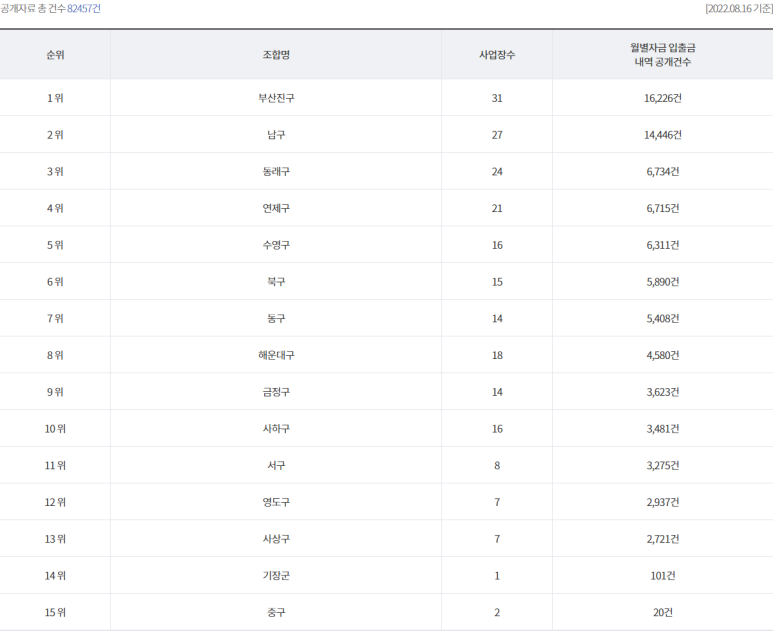Click the 16,226건 value
Screen dimensions: 773x631
(663, 98)
